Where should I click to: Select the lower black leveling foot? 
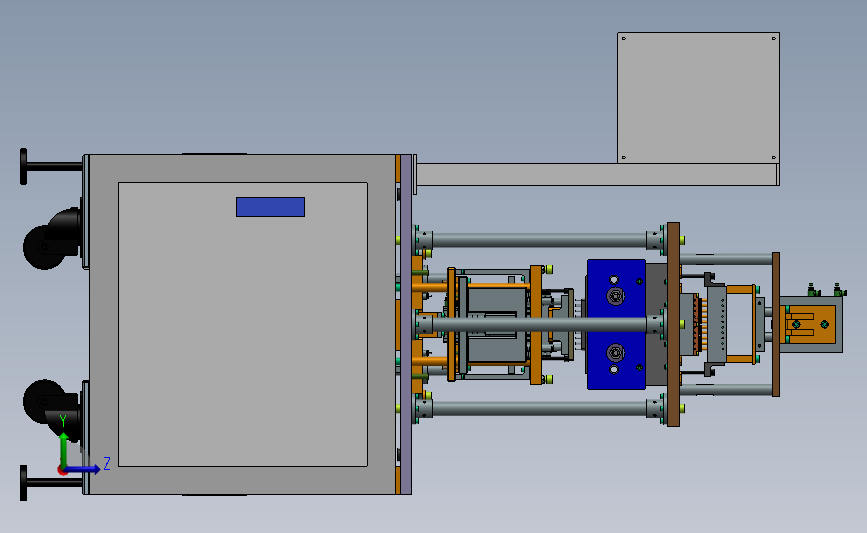pyautogui.click(x=23, y=483)
